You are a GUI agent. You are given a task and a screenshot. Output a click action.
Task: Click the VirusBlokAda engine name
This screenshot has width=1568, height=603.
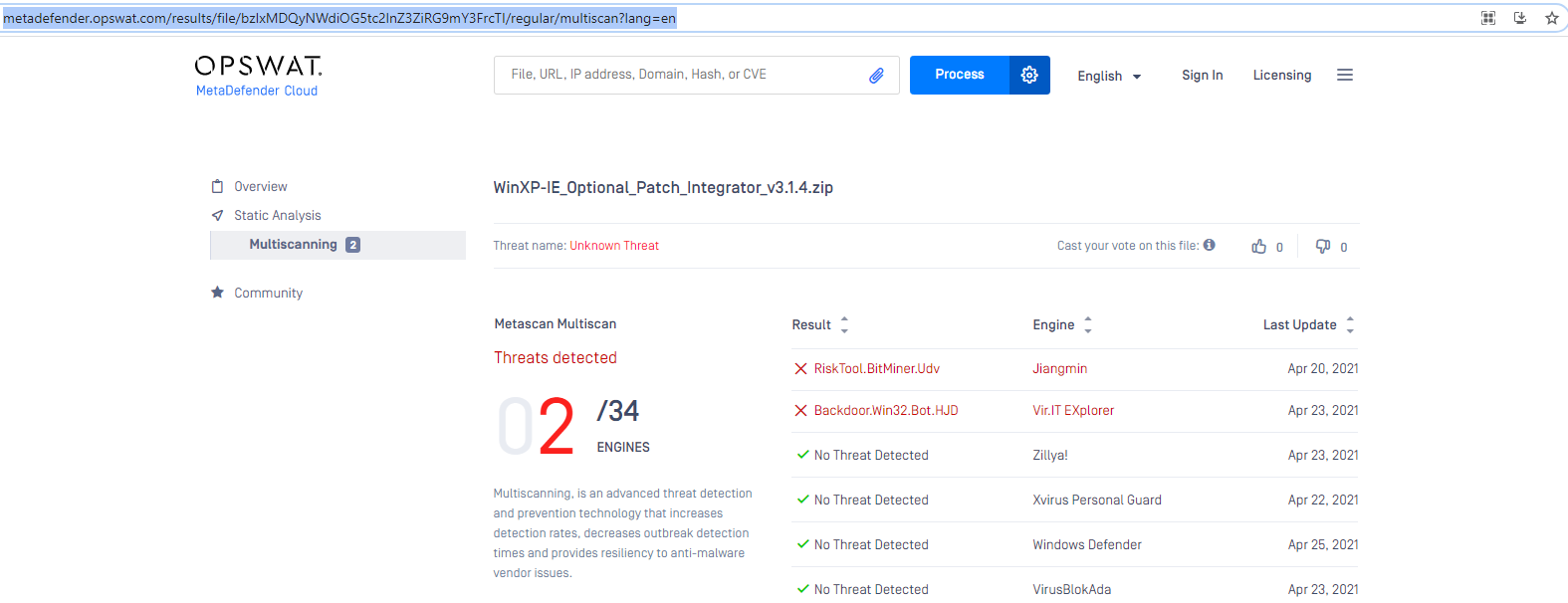pyautogui.click(x=1071, y=589)
